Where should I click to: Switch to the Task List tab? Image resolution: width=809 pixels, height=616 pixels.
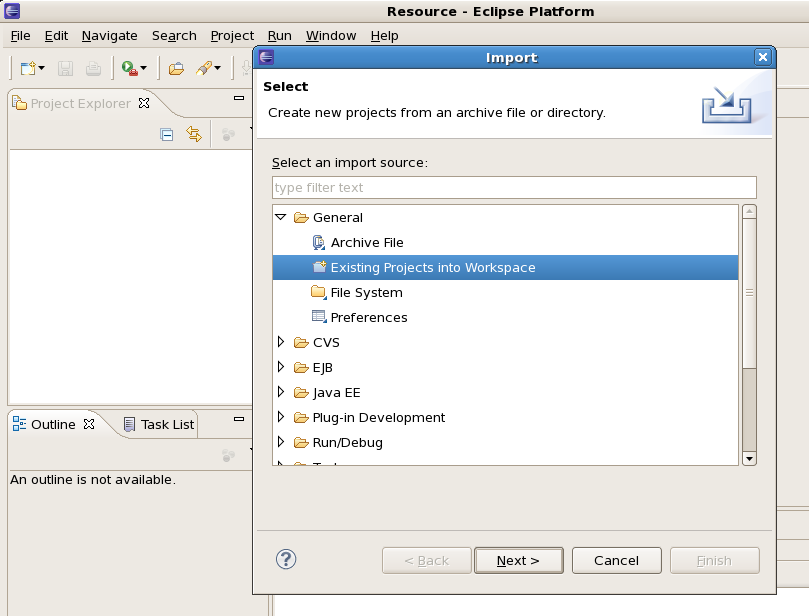[x=158, y=424]
